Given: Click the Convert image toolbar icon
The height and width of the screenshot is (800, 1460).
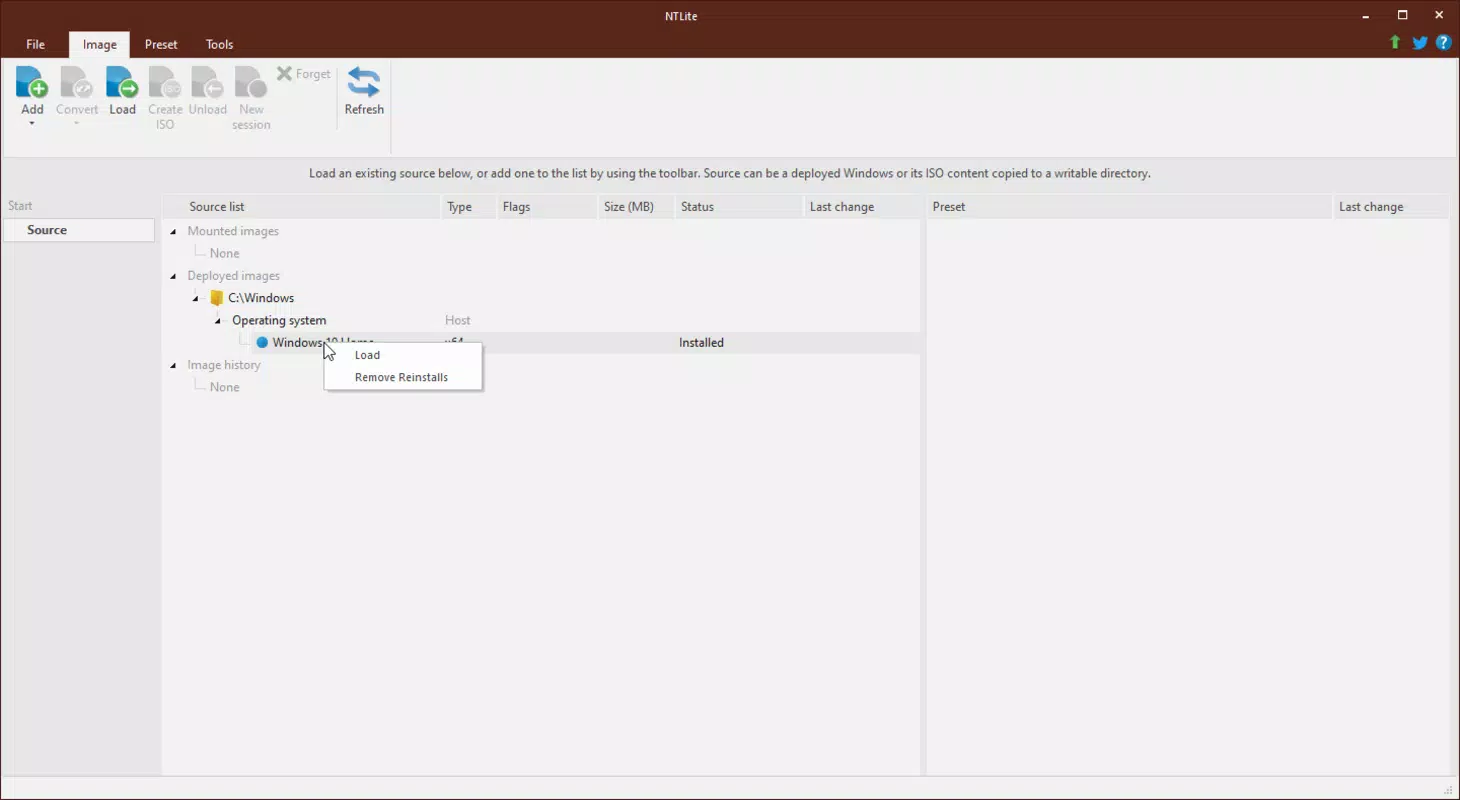Looking at the screenshot, I should (76, 82).
